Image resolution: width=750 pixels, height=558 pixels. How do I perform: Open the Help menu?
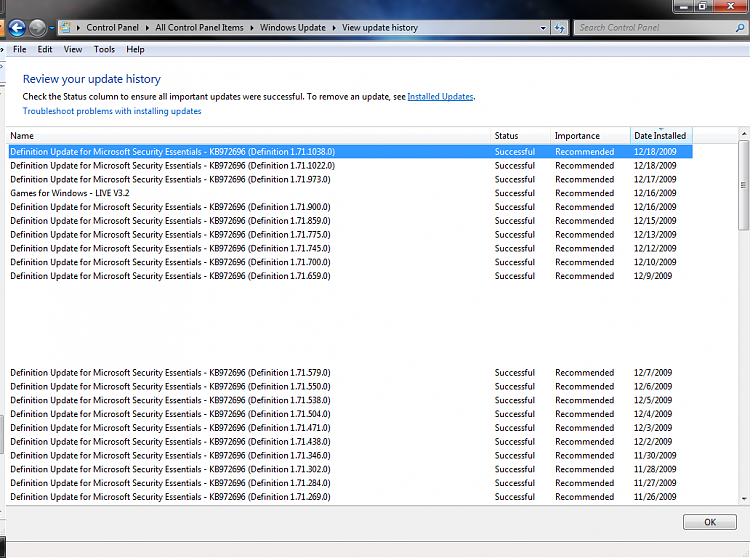point(135,49)
